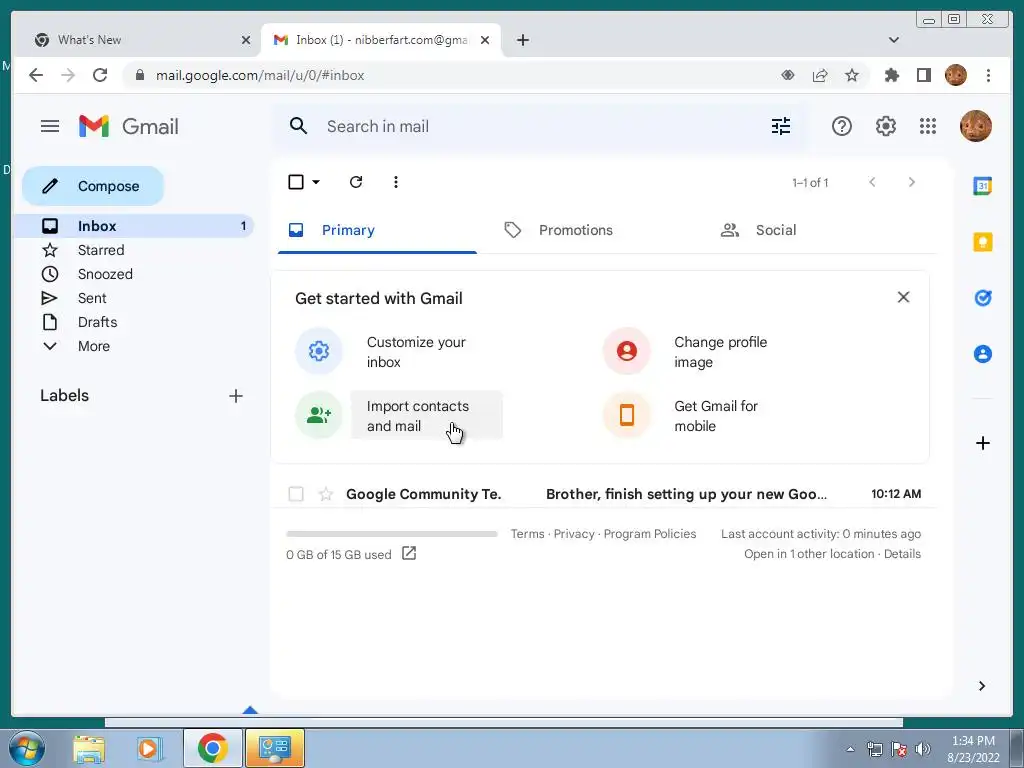Click the Get Gmail for mobile phone icon
The image size is (1024, 768).
point(627,415)
